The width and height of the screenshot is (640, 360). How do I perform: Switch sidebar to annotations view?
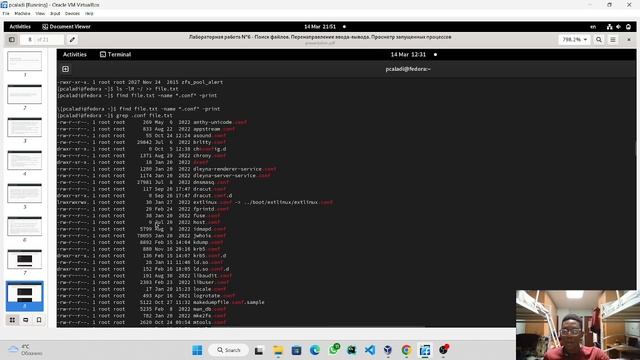click(26, 320)
